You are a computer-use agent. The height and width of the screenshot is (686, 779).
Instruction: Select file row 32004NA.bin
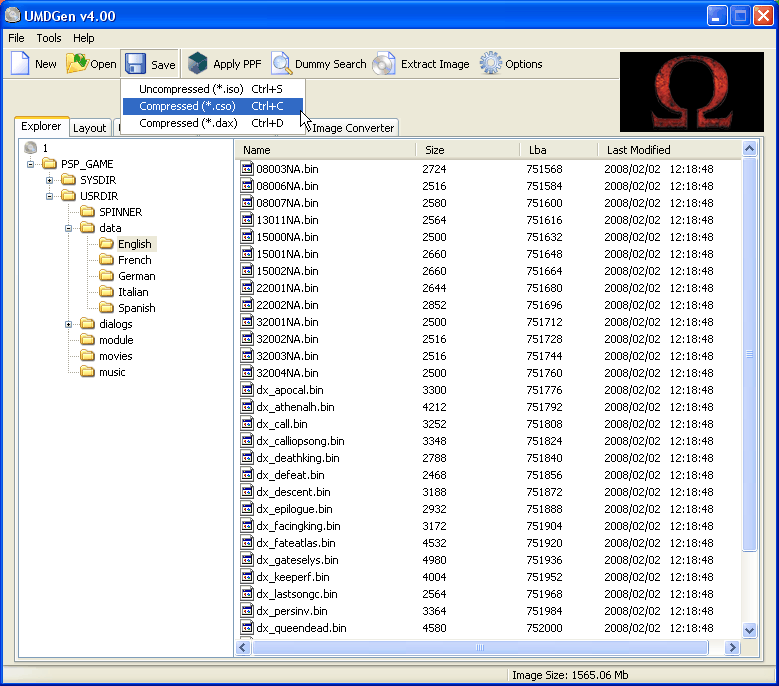pyautogui.click(x=488, y=373)
